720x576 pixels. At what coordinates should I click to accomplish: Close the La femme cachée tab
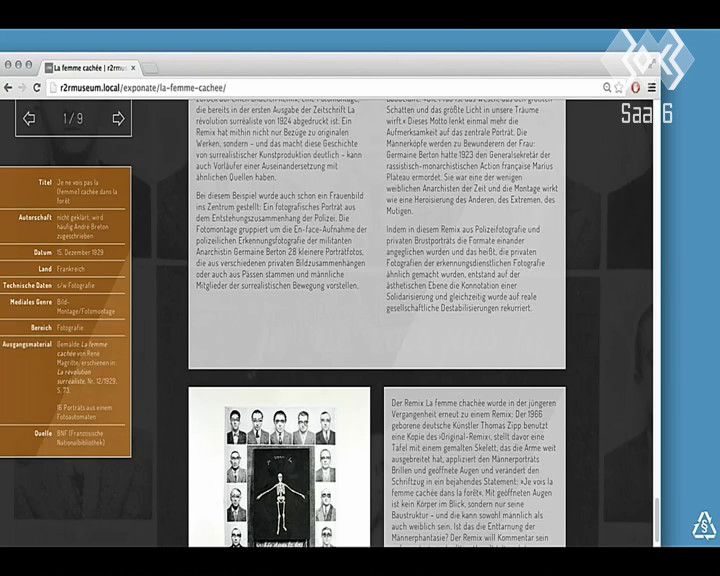(133, 68)
